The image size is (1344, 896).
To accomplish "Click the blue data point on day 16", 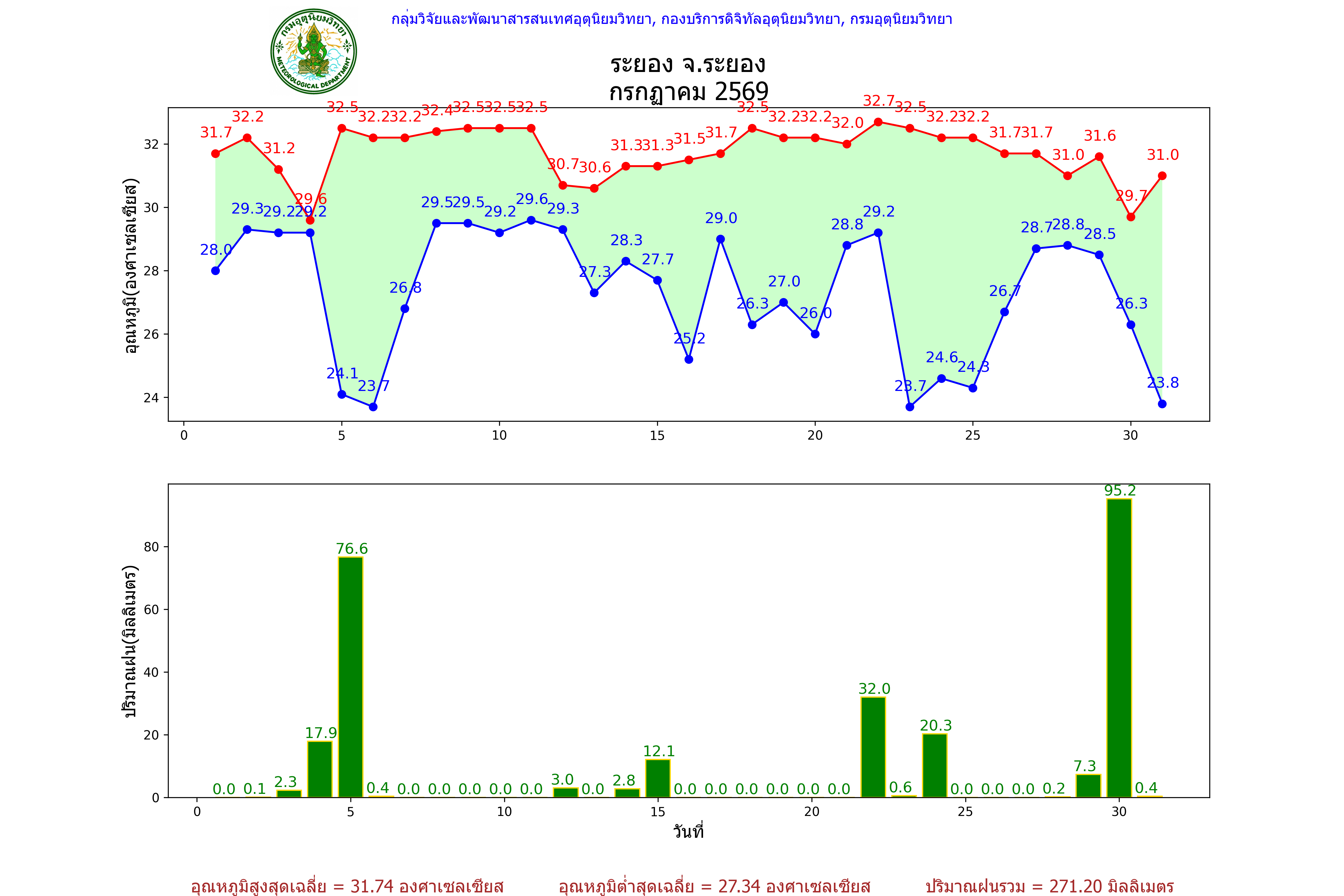I will tap(688, 359).
